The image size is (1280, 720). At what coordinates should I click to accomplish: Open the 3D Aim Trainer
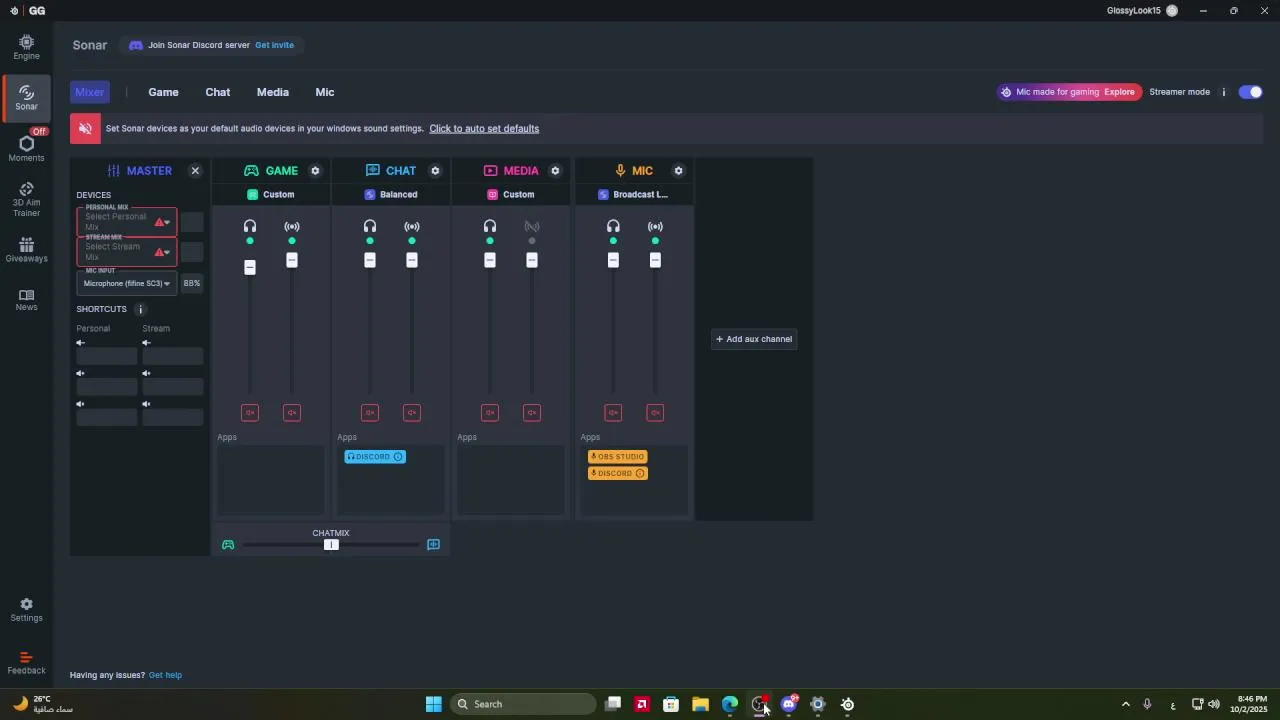(x=26, y=199)
